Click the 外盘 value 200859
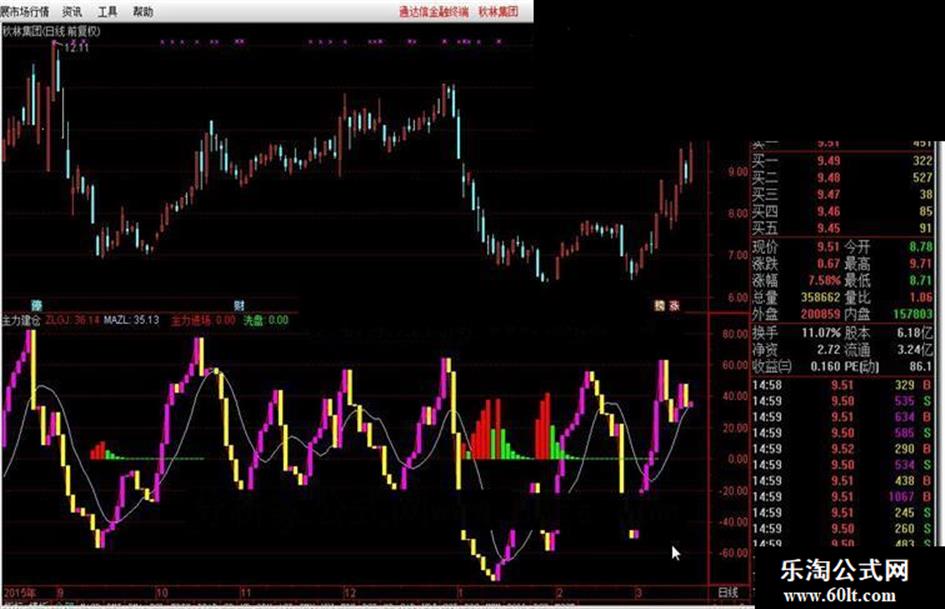Screen dimensions: 945x609 point(820,315)
